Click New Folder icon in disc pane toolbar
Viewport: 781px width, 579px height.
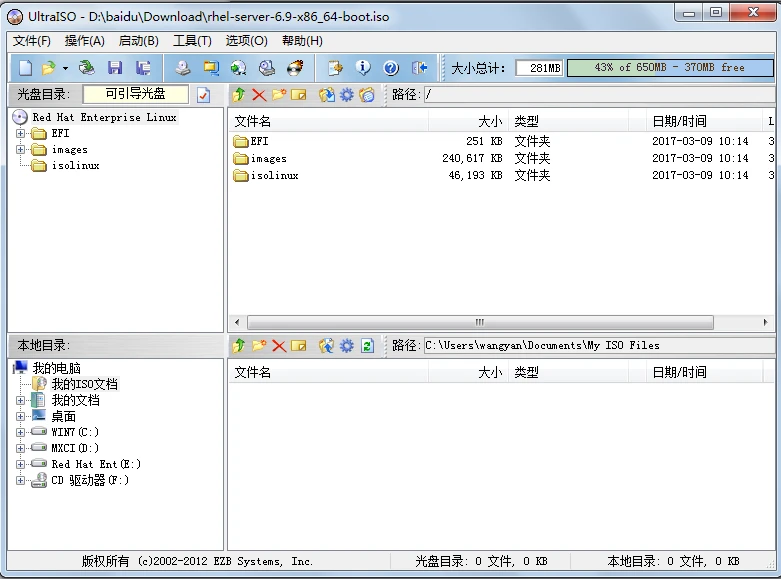pos(278,94)
